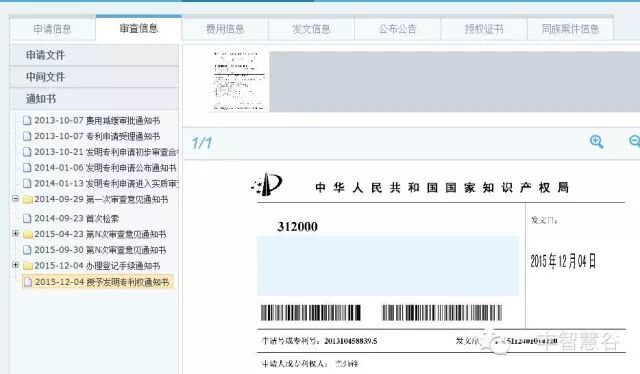Expand the 申请文件 section header
This screenshot has width=640, height=374.
(x=94, y=55)
